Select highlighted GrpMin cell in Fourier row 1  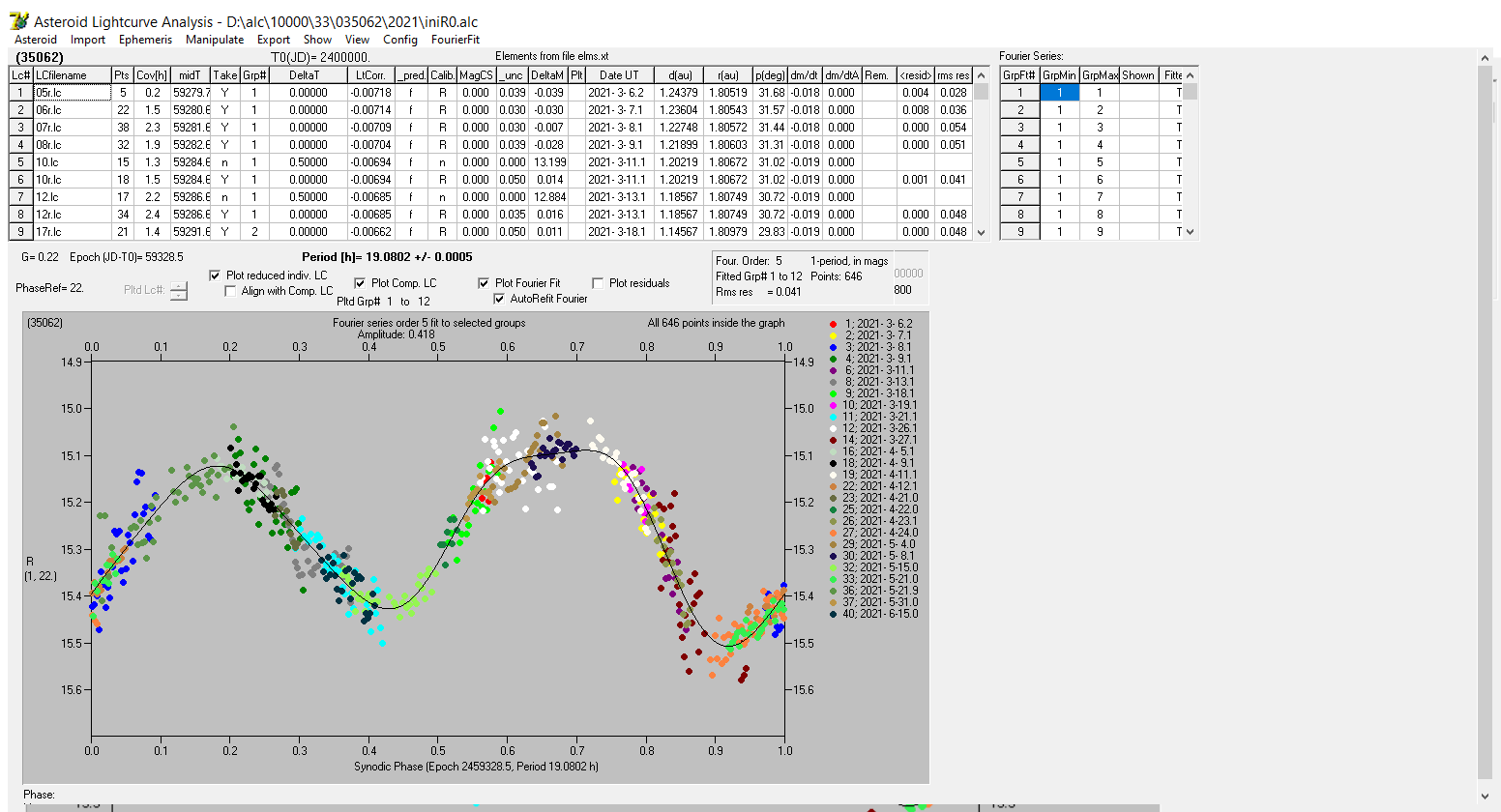point(1059,93)
